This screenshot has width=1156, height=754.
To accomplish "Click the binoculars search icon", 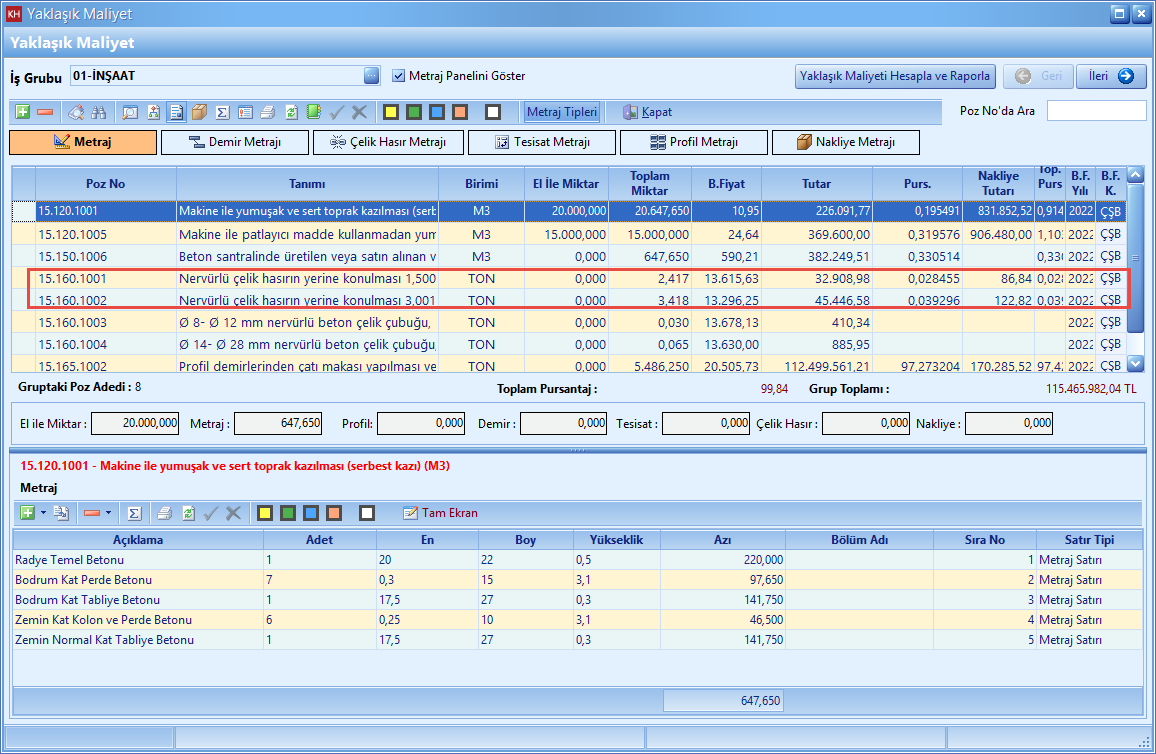I will point(99,112).
